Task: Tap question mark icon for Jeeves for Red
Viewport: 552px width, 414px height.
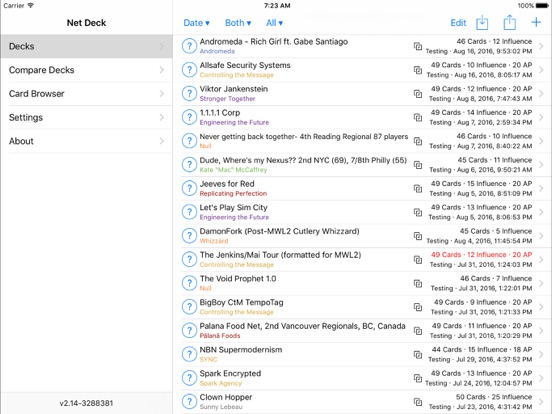Action: (x=189, y=188)
